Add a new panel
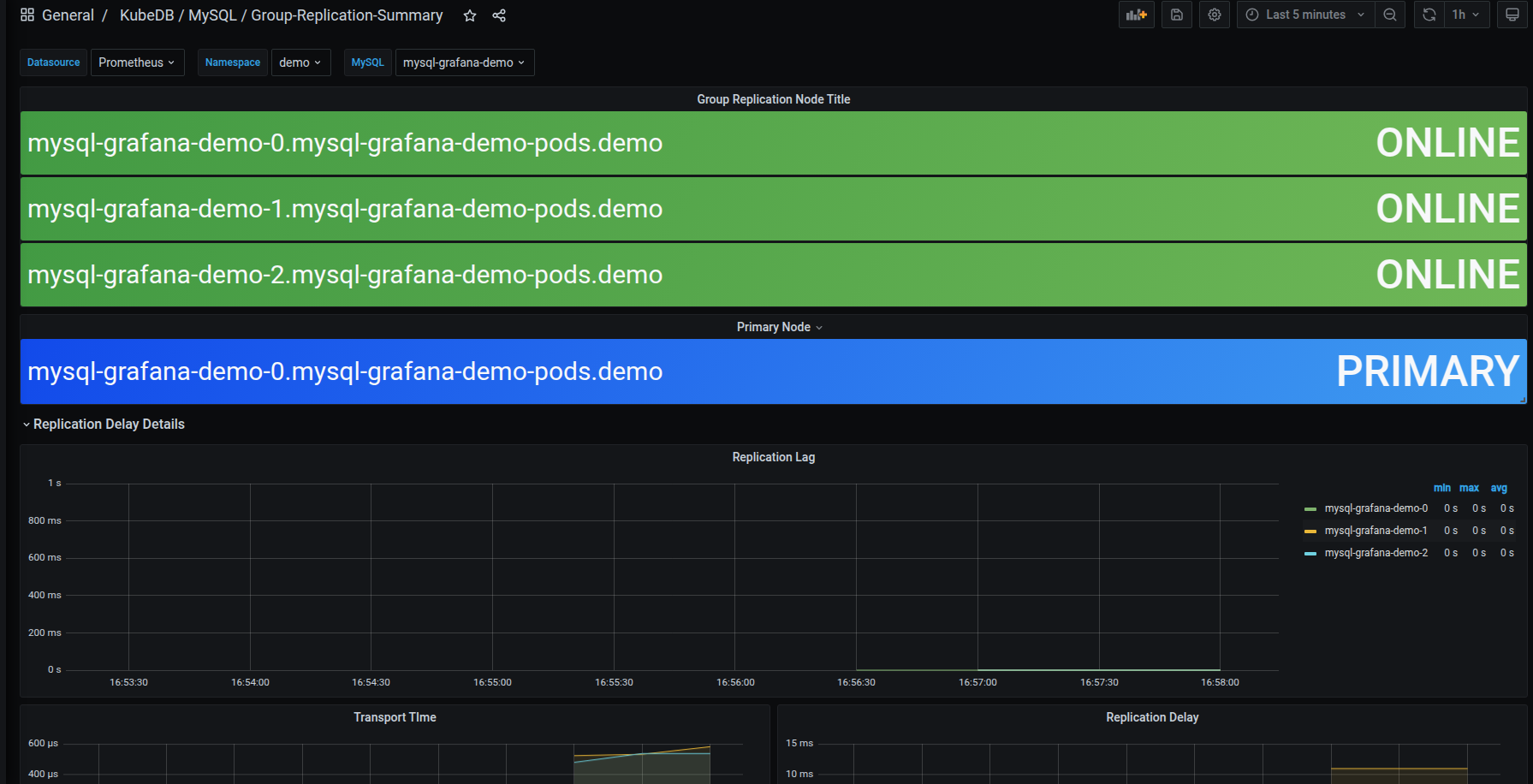Screen dimensions: 1533x784 [1137, 15]
